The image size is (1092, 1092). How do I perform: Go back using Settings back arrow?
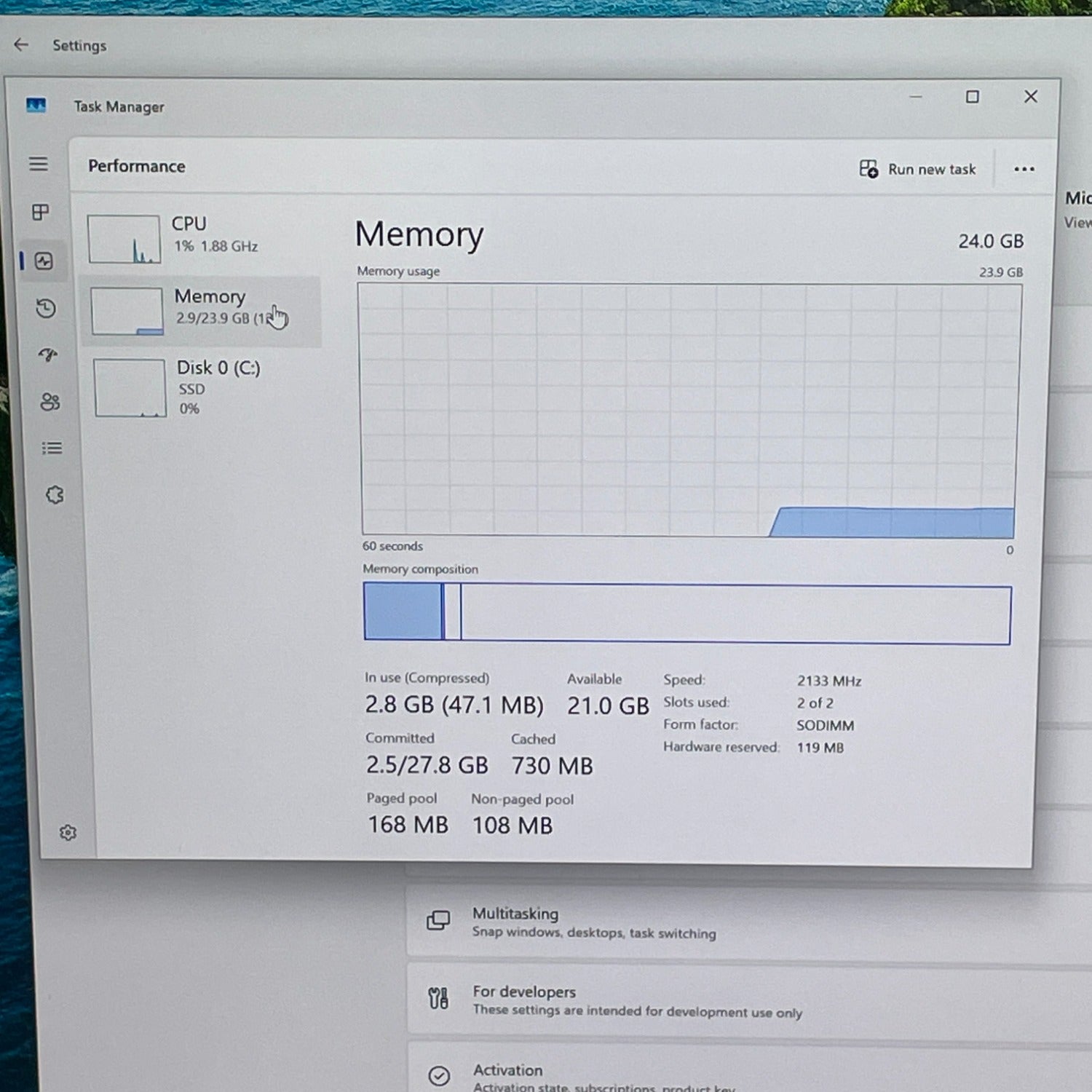21,45
